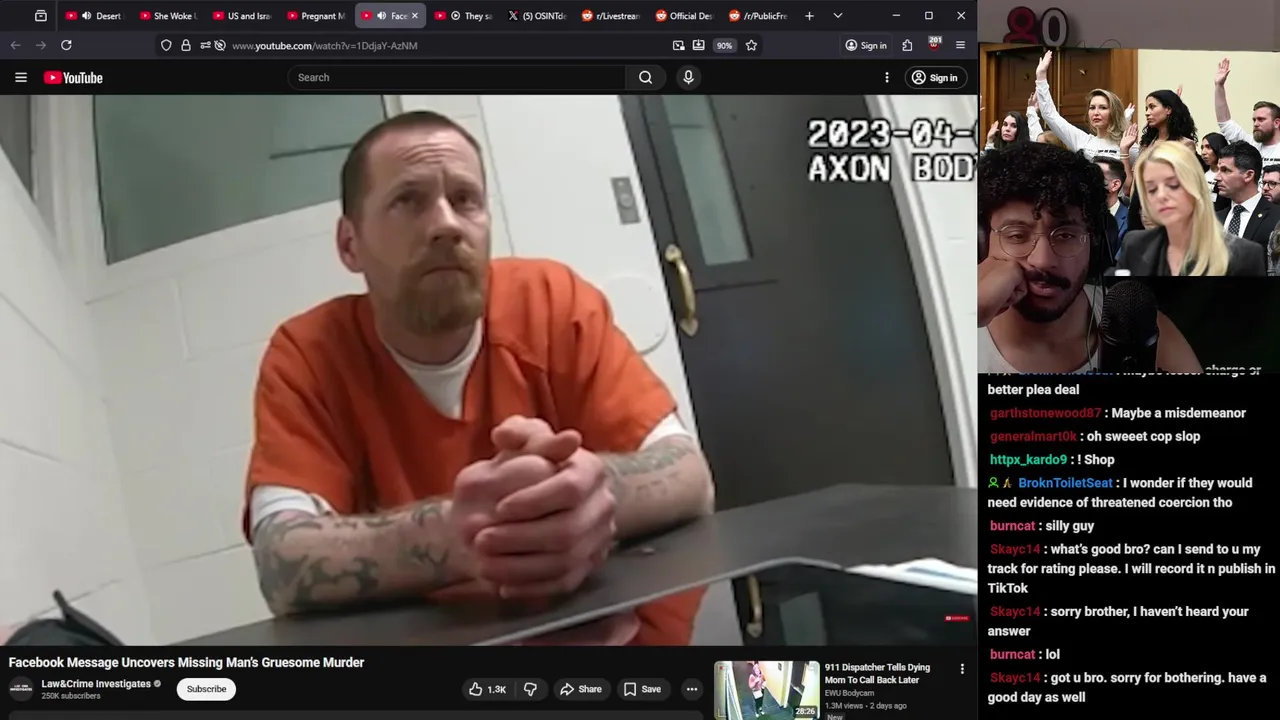The image size is (1280, 720).
Task: Open the 90% zoom level indicator
Action: (x=724, y=45)
